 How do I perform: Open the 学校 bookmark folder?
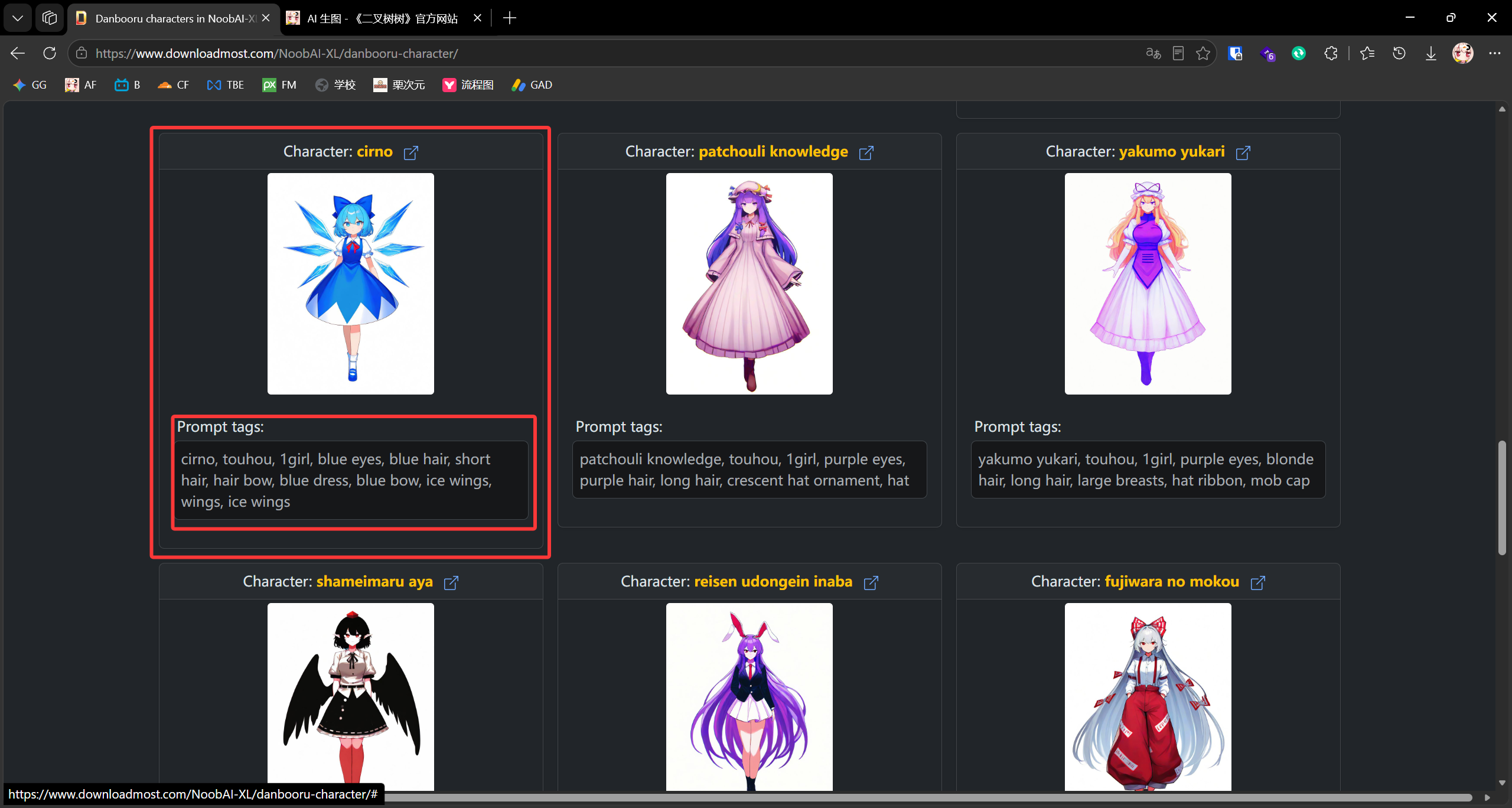tap(335, 85)
